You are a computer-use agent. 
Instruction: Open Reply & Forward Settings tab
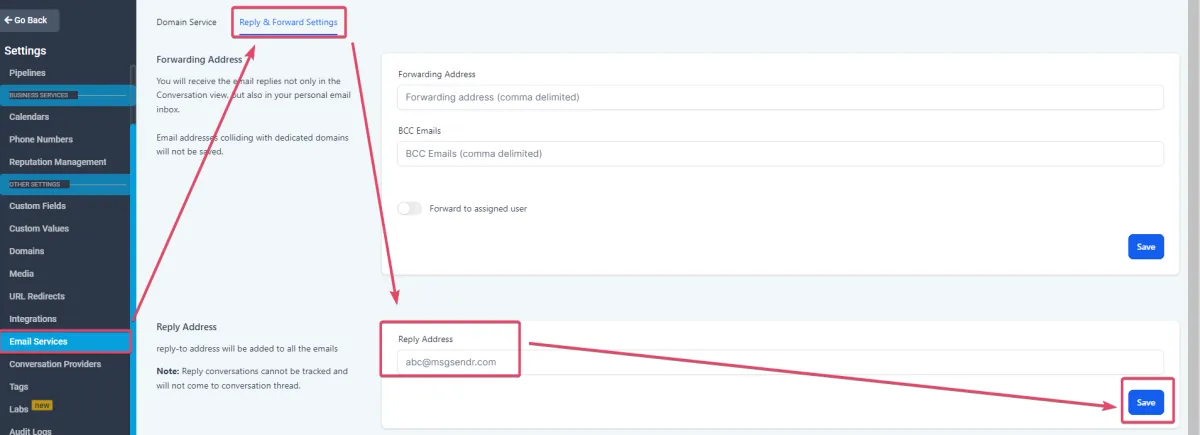288,22
